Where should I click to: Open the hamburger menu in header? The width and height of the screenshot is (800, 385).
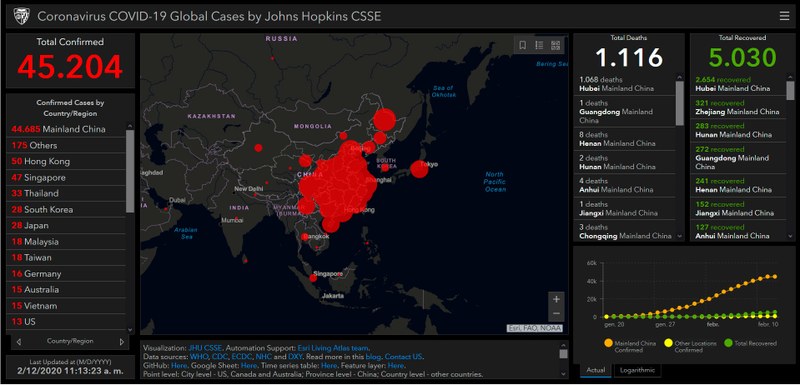(784, 16)
